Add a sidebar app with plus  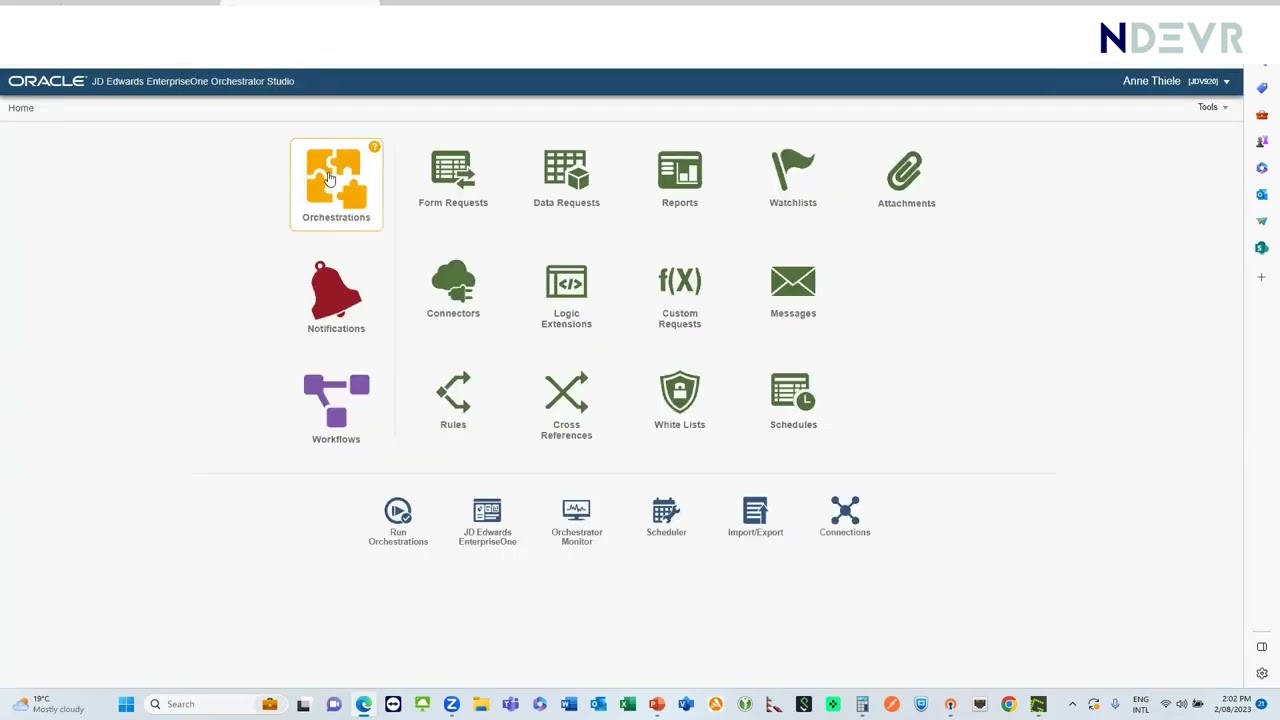click(x=1262, y=277)
